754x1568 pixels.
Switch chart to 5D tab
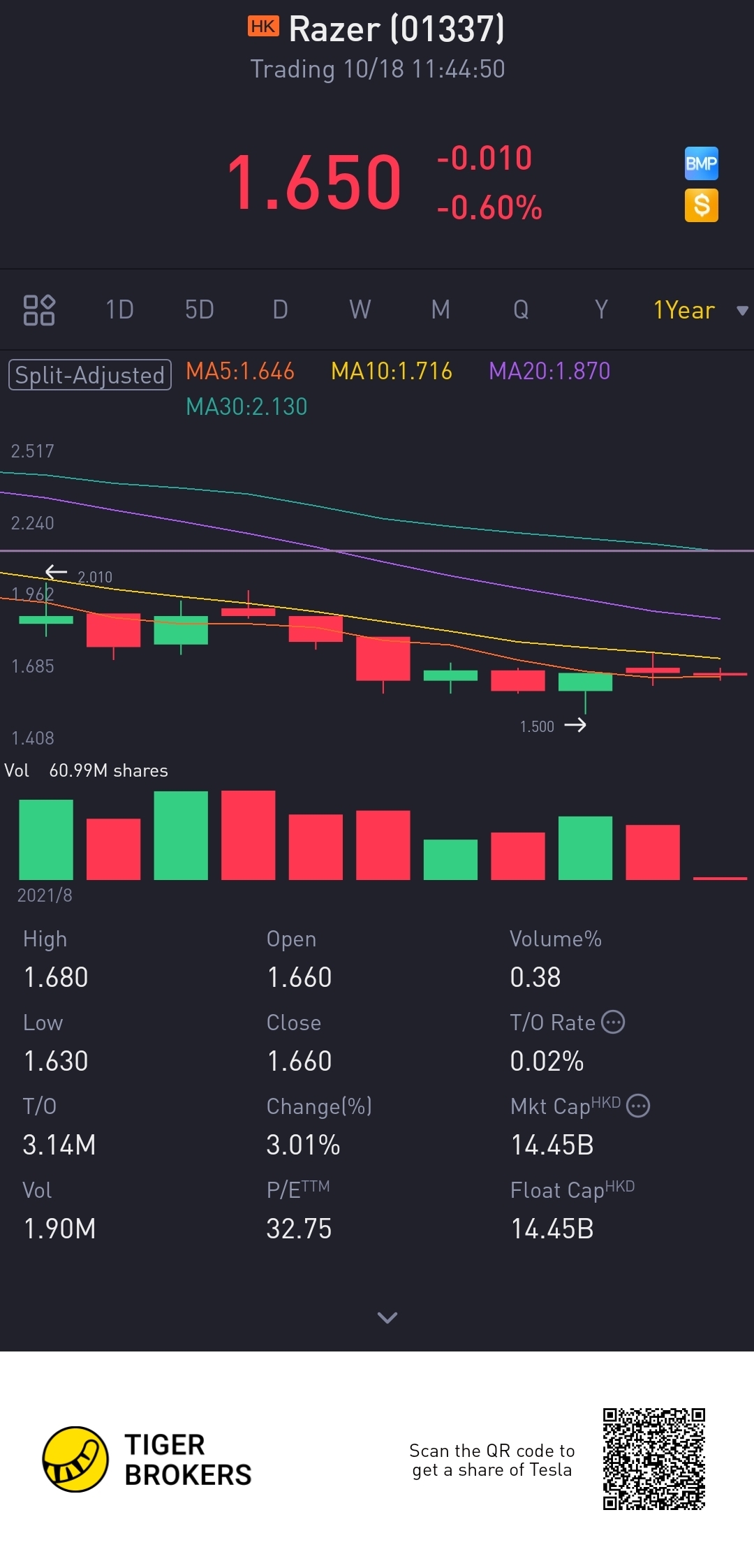point(200,309)
